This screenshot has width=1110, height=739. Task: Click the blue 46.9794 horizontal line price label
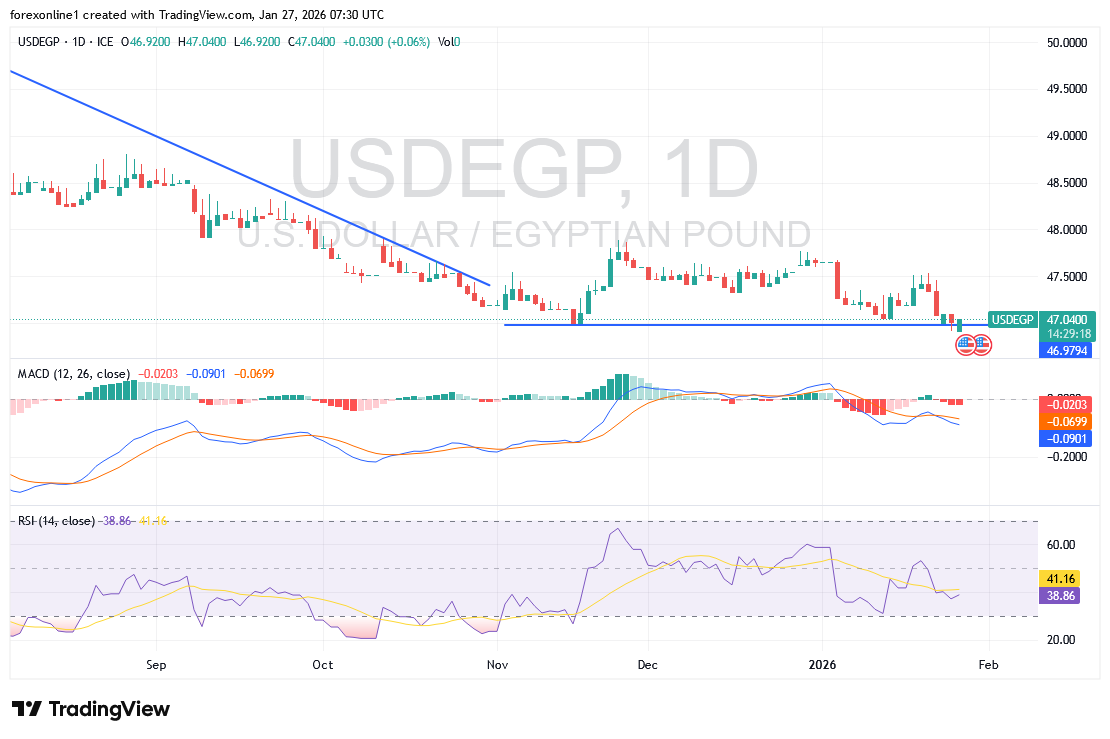pyautogui.click(x=1066, y=351)
